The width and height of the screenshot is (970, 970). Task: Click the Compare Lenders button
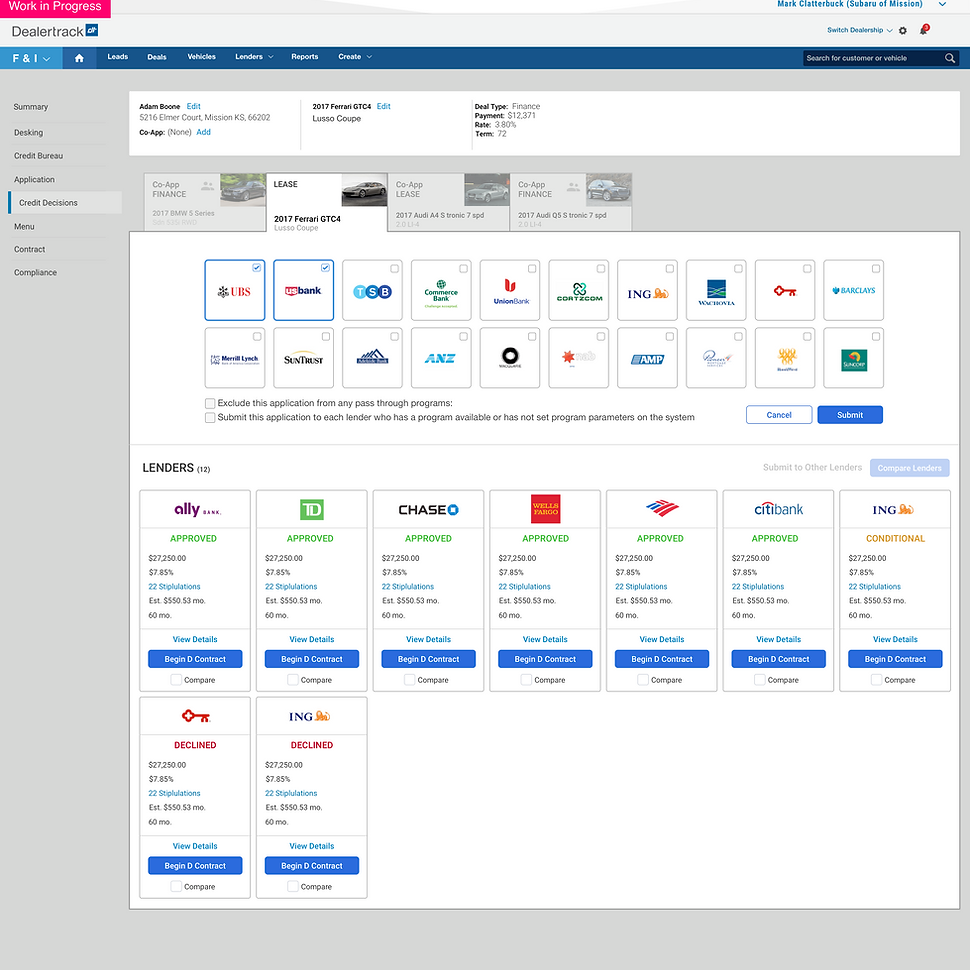(x=909, y=468)
